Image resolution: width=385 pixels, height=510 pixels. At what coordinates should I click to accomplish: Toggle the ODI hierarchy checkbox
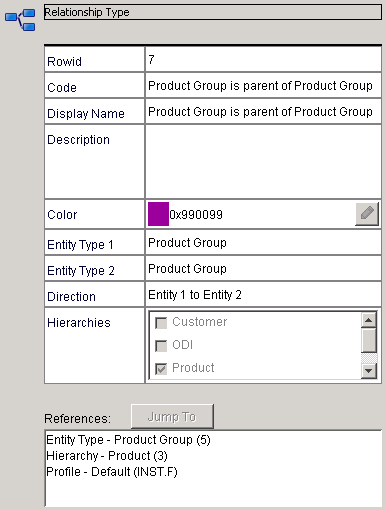coord(161,346)
